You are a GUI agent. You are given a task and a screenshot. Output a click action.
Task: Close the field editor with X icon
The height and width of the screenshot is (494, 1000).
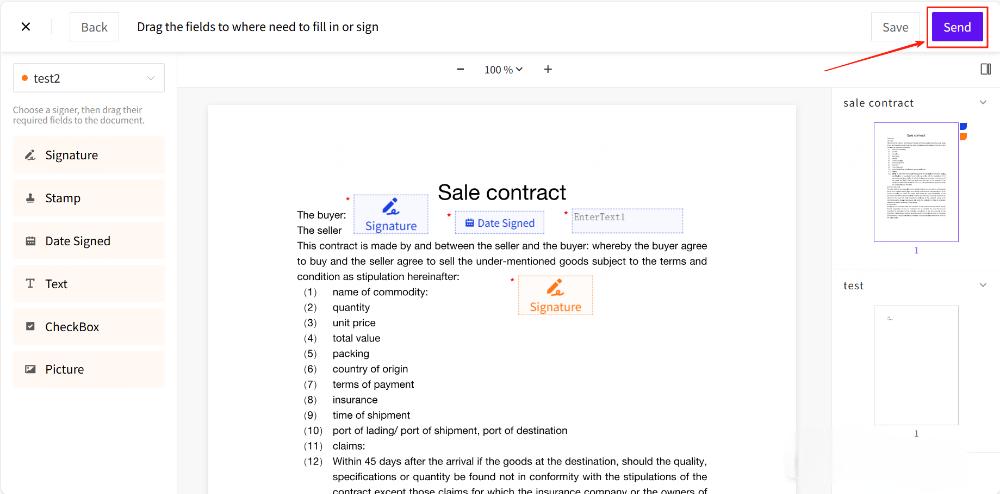click(26, 27)
